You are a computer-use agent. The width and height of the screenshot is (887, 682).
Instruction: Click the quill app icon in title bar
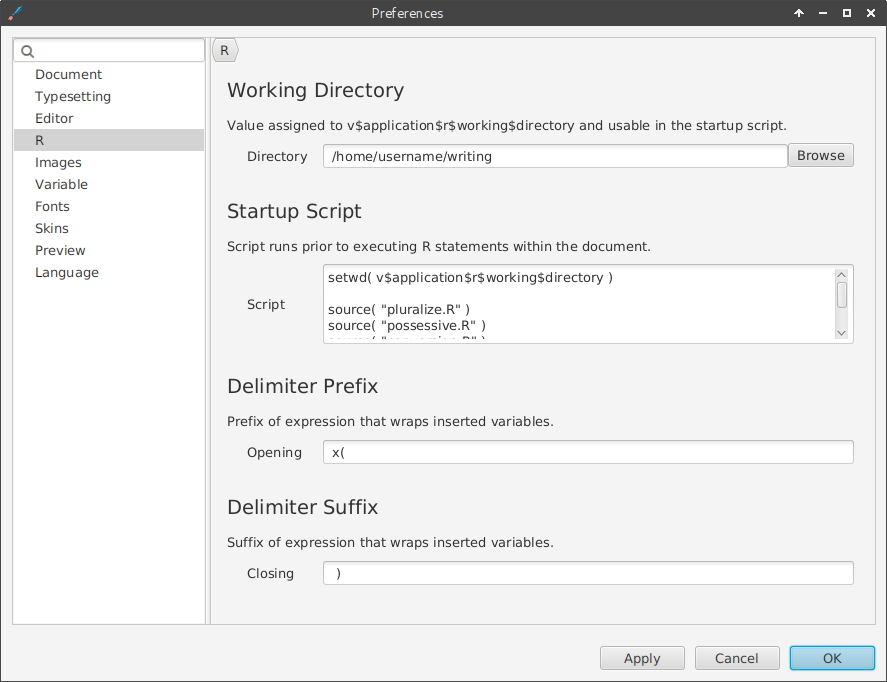(14, 13)
